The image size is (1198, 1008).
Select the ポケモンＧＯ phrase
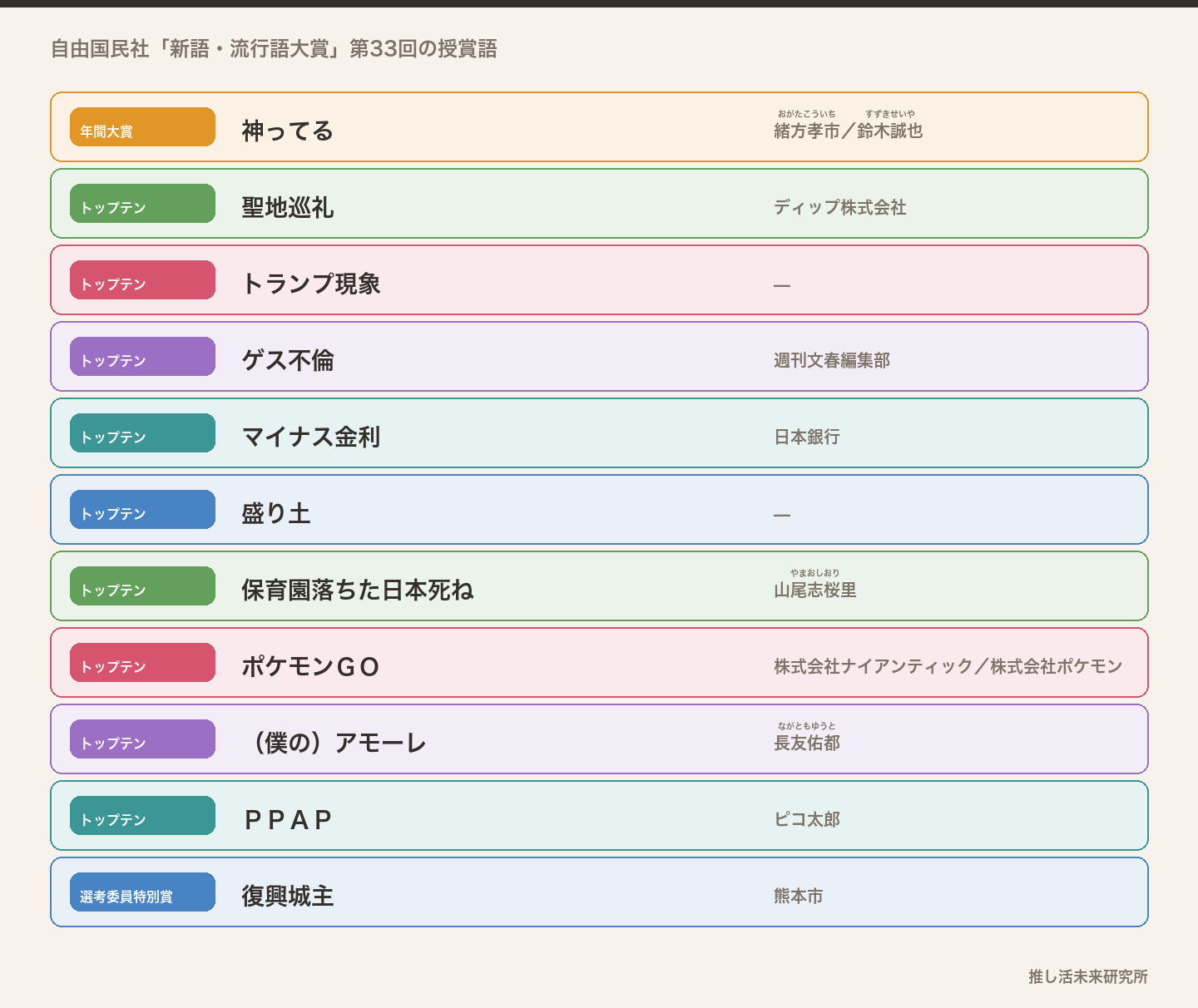(x=311, y=666)
